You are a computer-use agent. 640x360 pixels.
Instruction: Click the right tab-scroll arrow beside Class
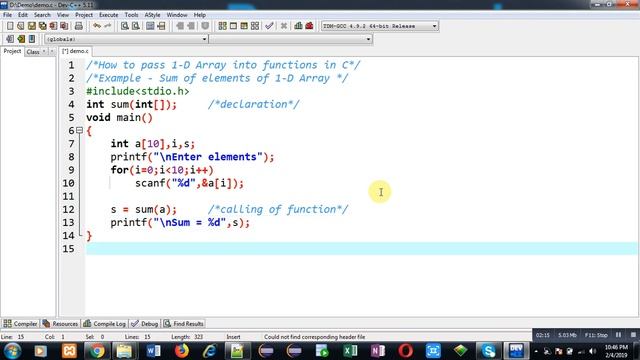pyautogui.click(x=52, y=51)
